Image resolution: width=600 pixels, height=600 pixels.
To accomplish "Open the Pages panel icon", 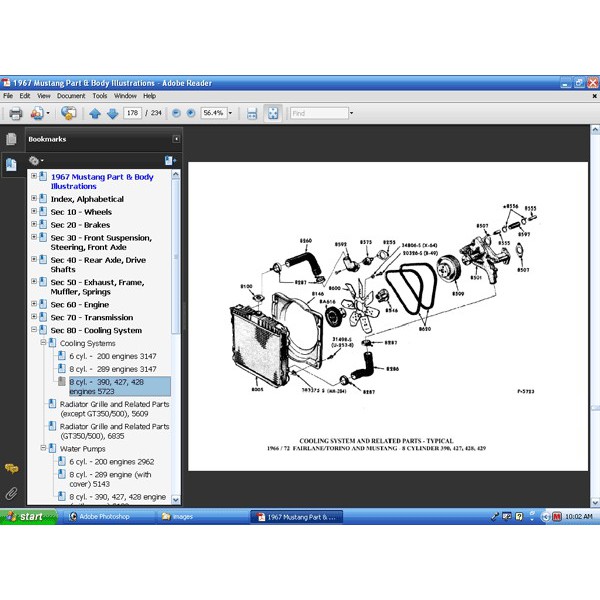I will click(x=11, y=139).
